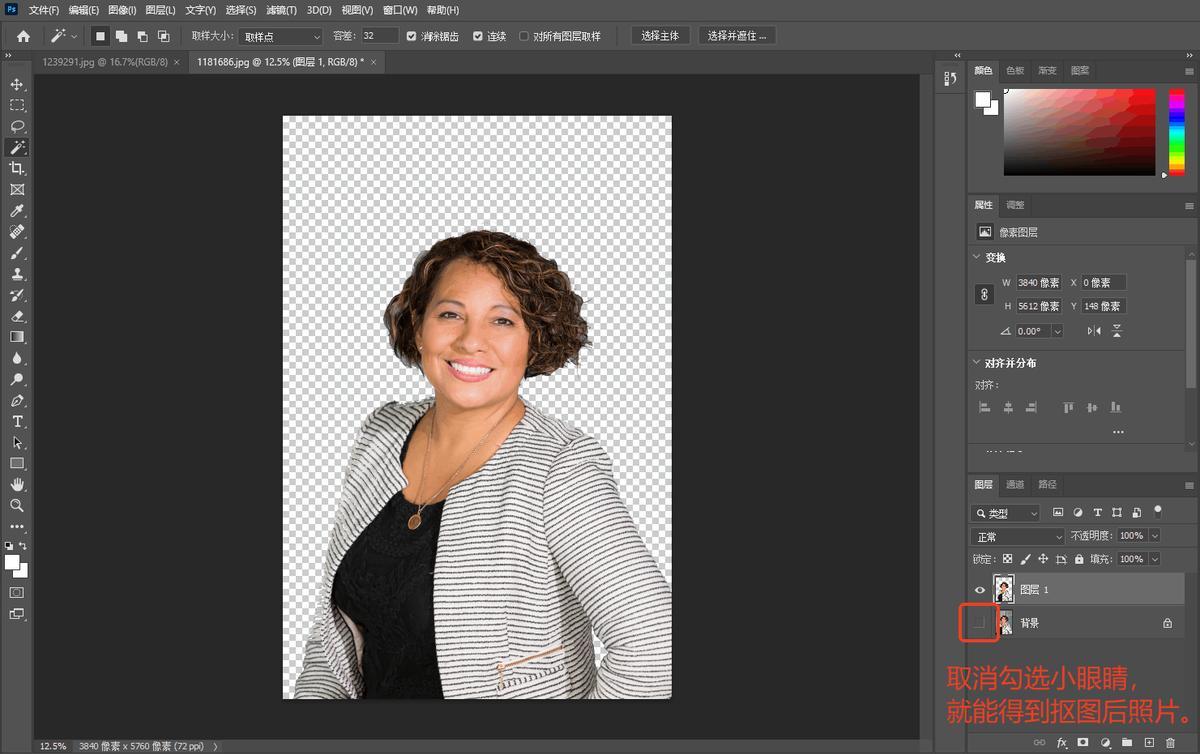This screenshot has height=754, width=1200.
Task: Switch to the 通道 tab
Action: tap(1015, 485)
